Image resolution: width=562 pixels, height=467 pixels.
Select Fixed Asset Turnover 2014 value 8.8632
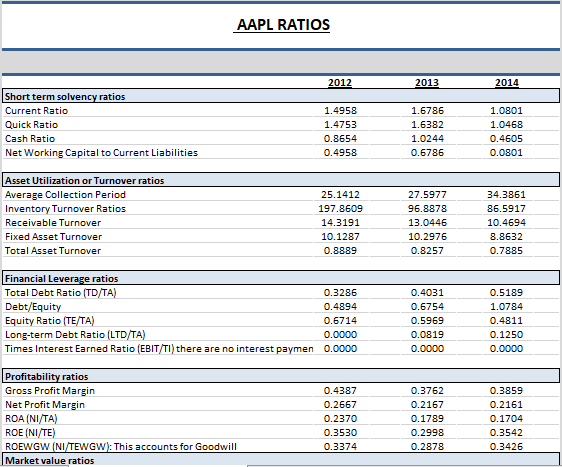(x=506, y=237)
